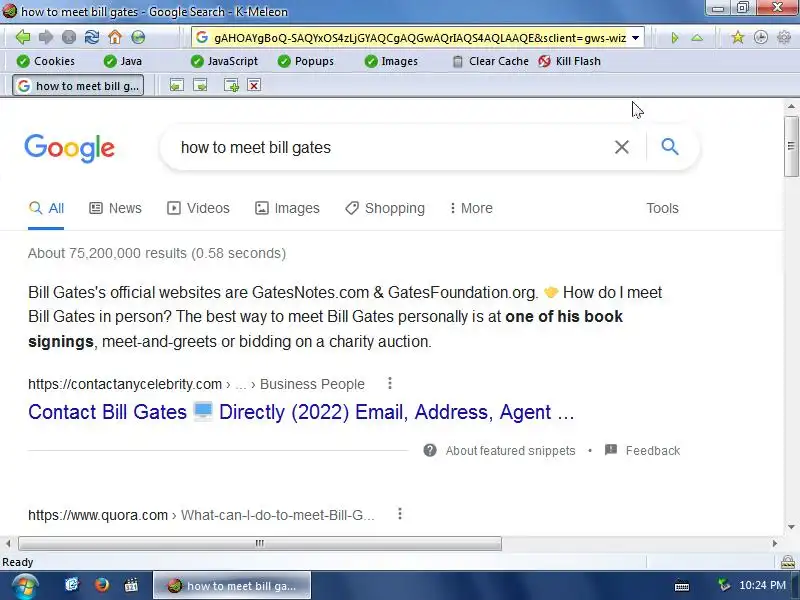Open the calendar icon in the taskbar
Viewport: 800px width, 600px height.
pos(131,585)
